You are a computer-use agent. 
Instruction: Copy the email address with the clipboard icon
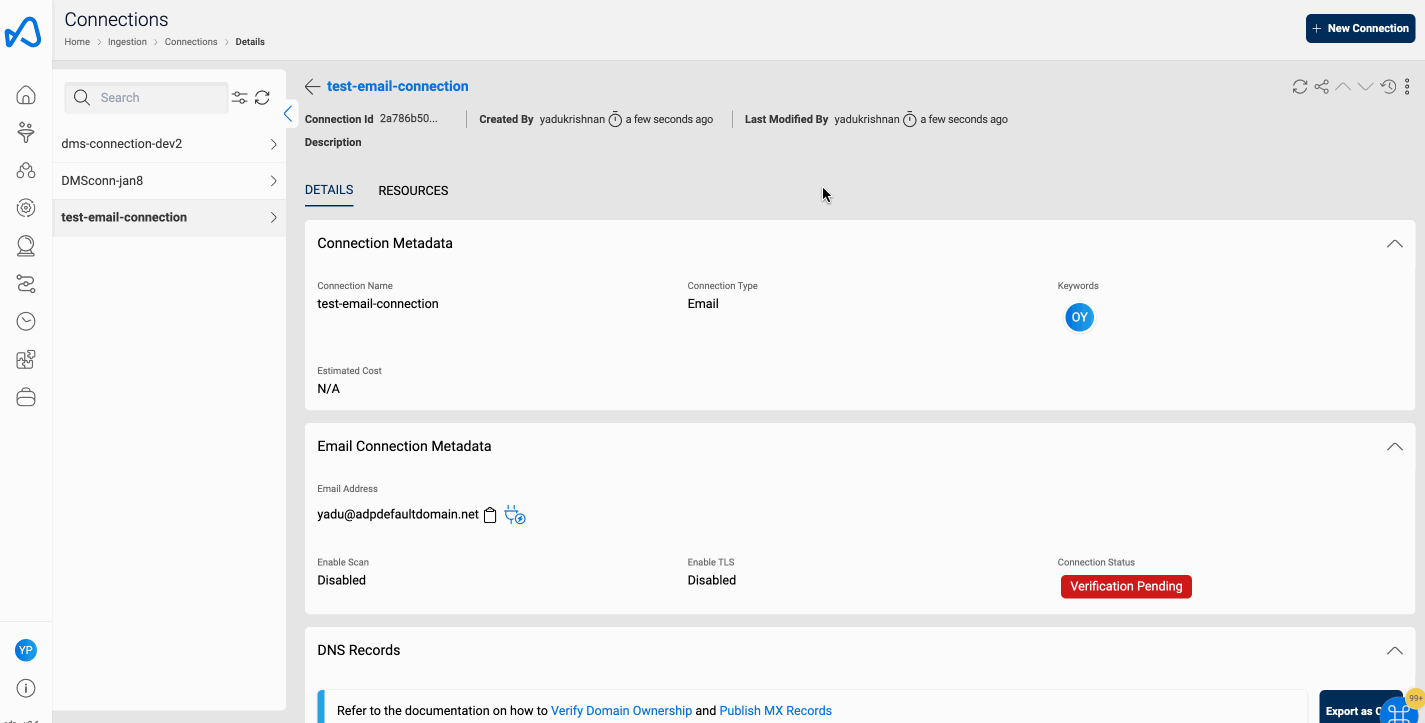point(490,516)
